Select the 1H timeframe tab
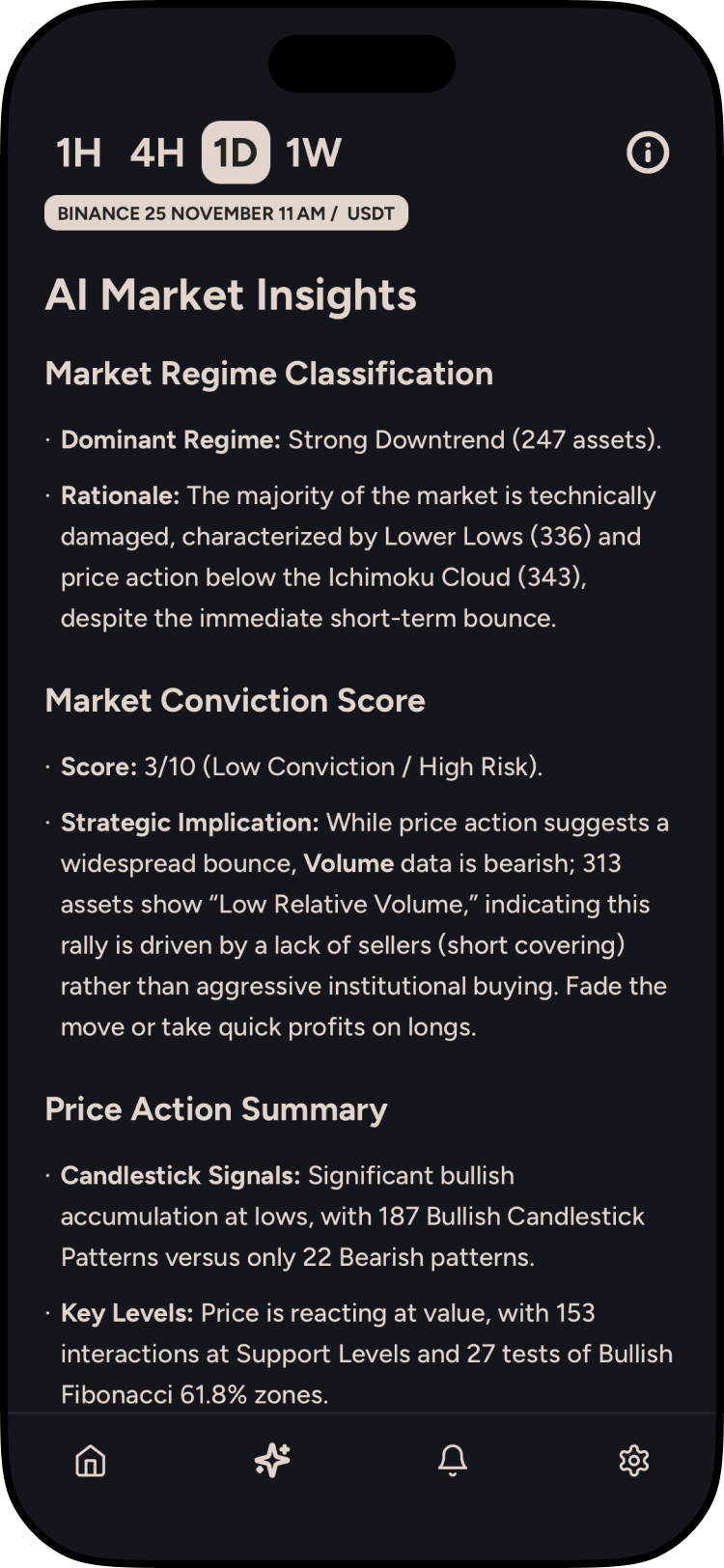 click(x=79, y=153)
